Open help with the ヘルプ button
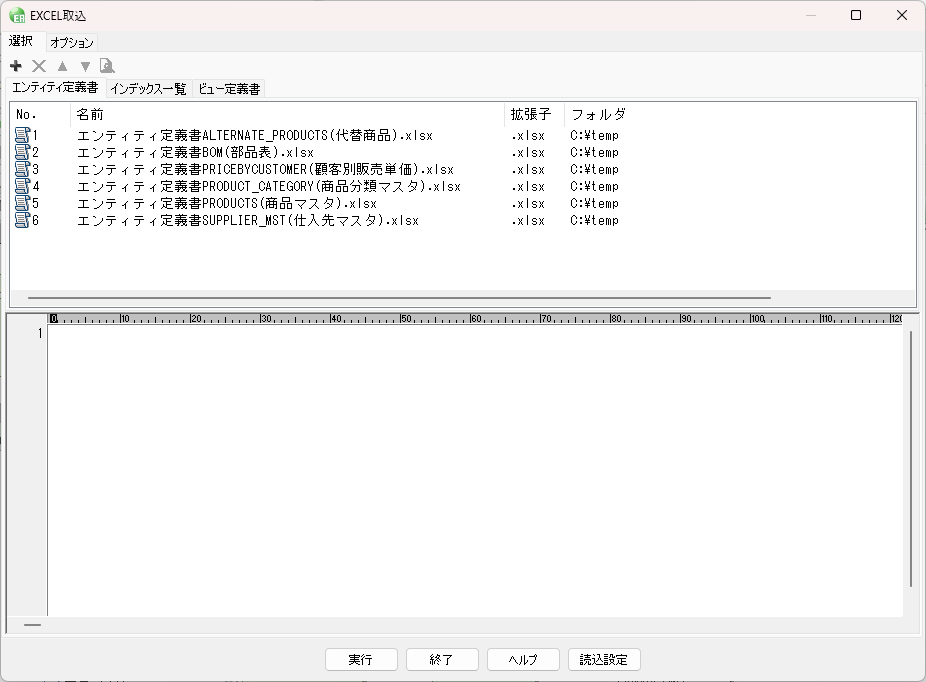This screenshot has width=926, height=682. coord(523,660)
